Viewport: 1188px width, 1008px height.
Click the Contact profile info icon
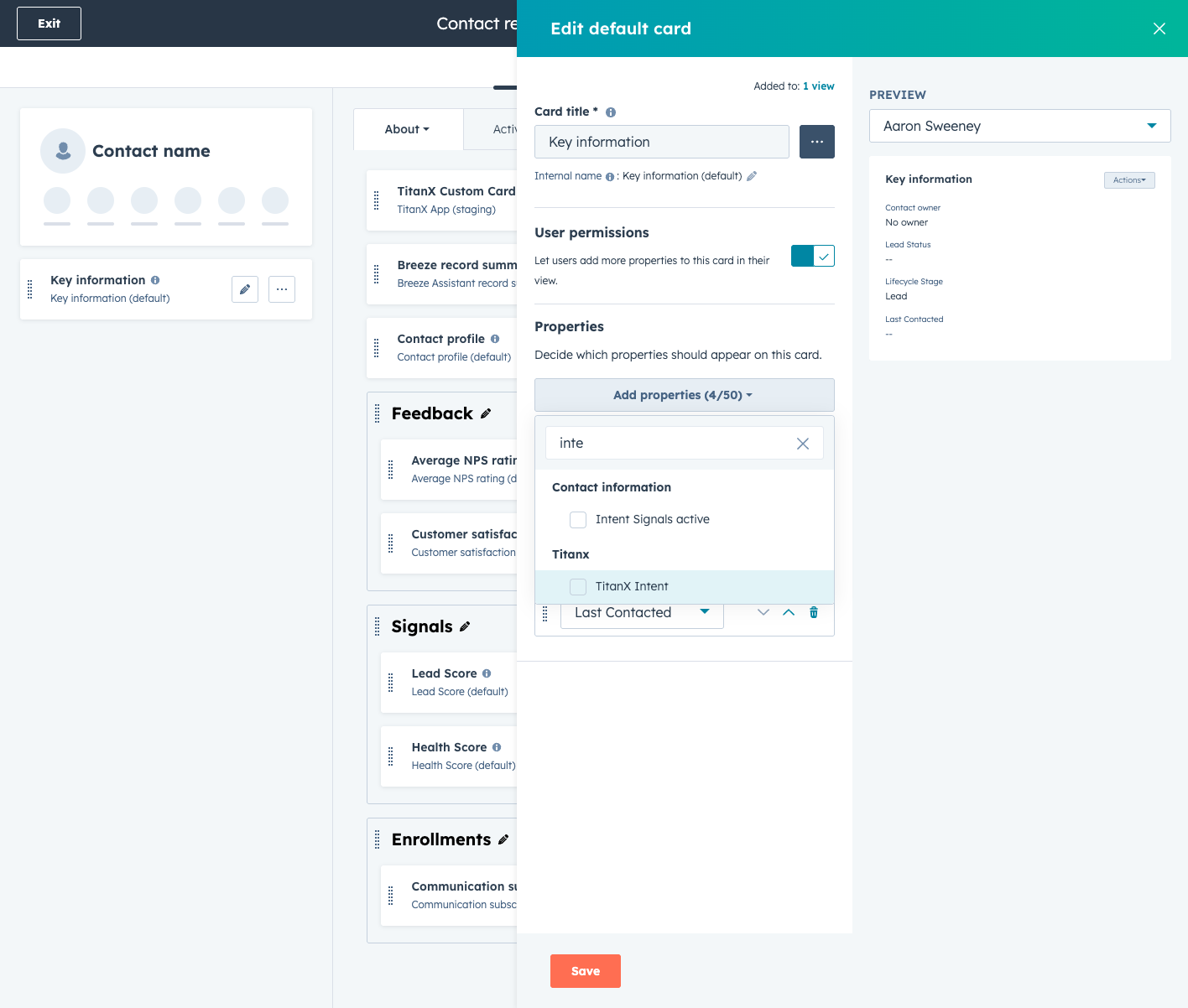[x=495, y=339]
